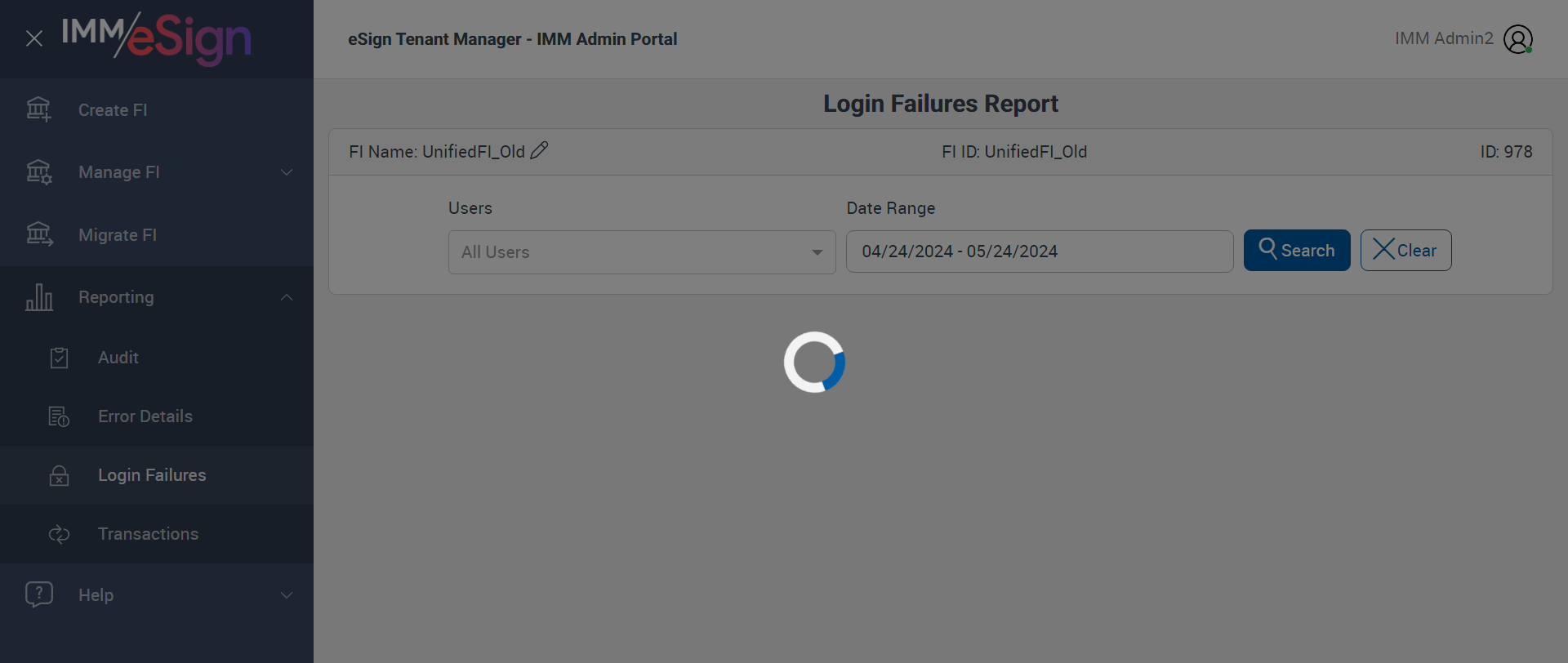Edit FI name with the pencil icon

click(x=539, y=151)
